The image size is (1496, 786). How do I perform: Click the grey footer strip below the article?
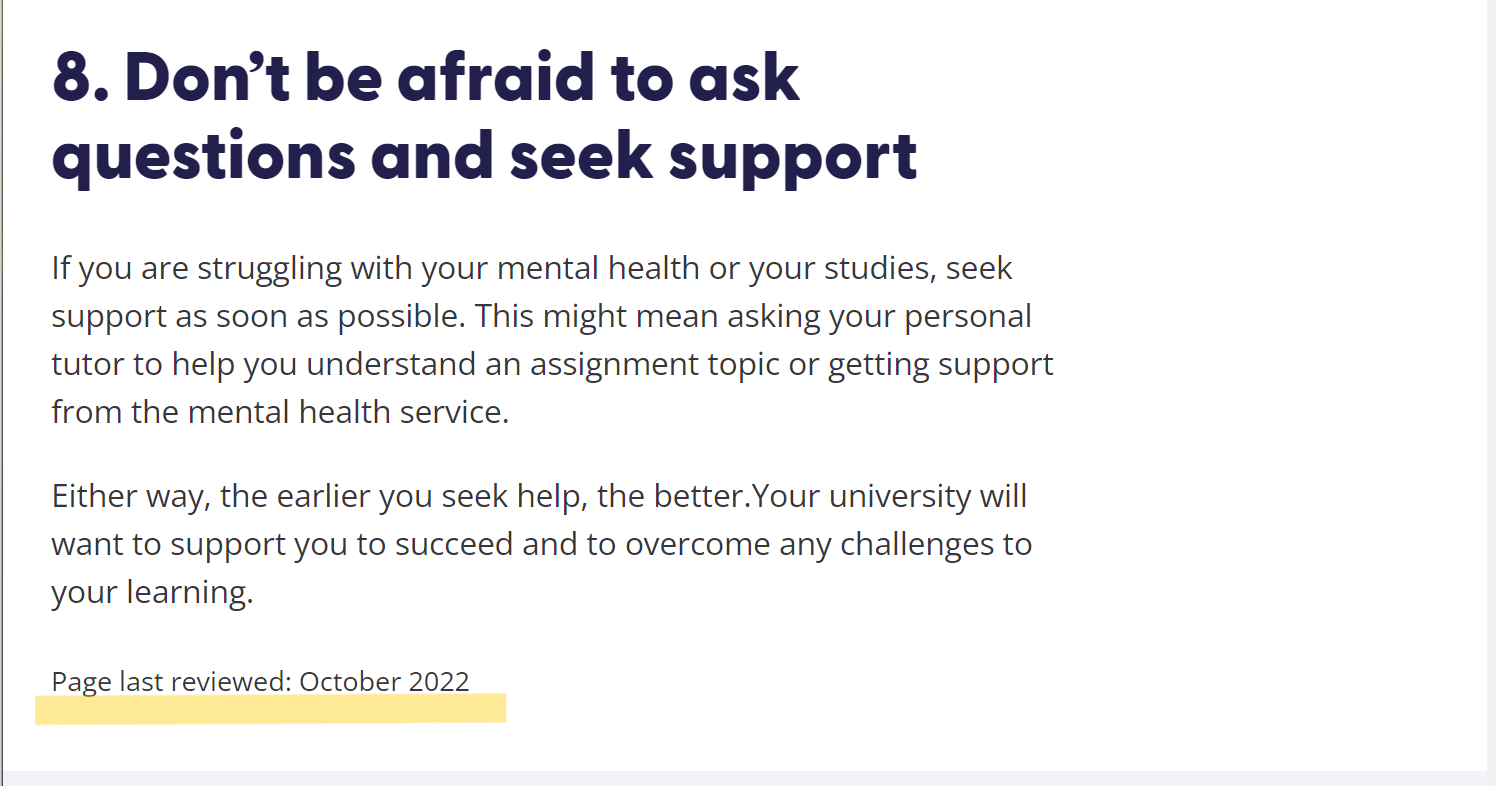point(748,778)
